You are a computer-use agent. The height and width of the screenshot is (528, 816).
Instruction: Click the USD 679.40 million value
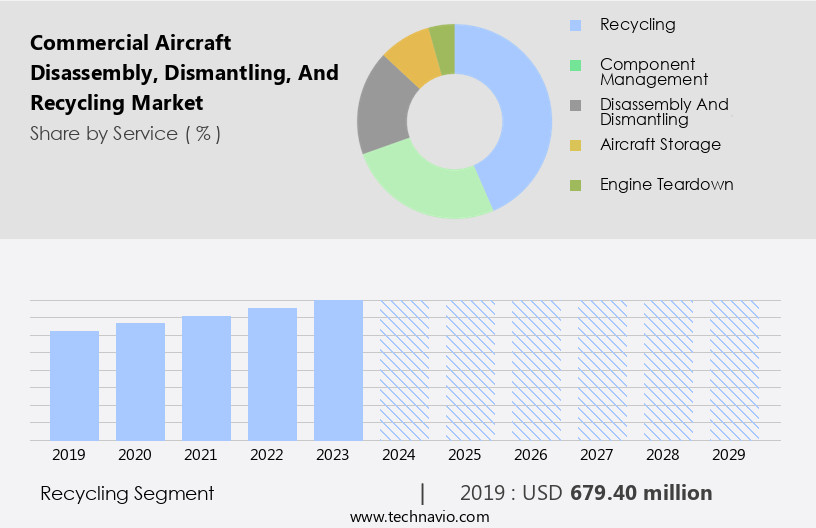tap(617, 493)
